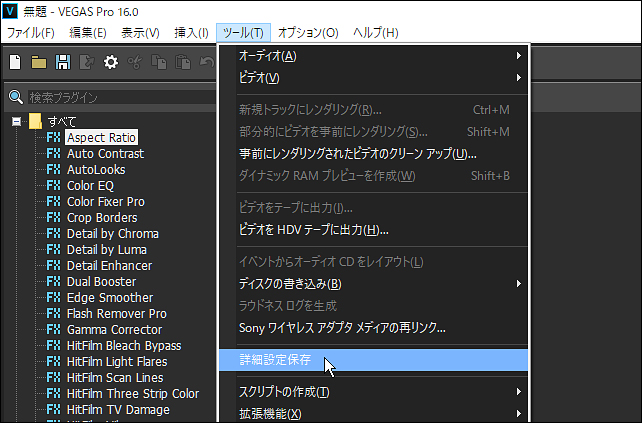Screen dimensions: 642x423
Task: Click the すべて folder icon
Action: [35, 121]
